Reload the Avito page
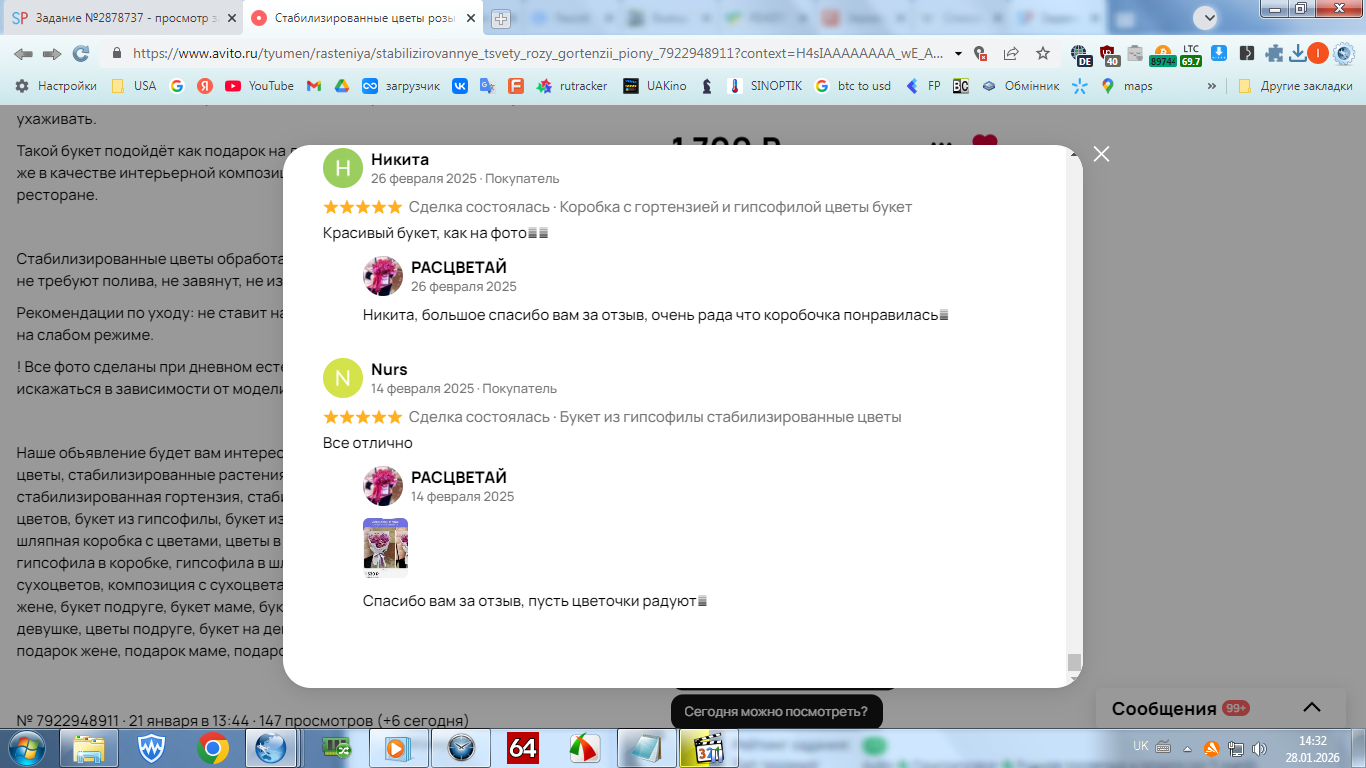 point(82,54)
